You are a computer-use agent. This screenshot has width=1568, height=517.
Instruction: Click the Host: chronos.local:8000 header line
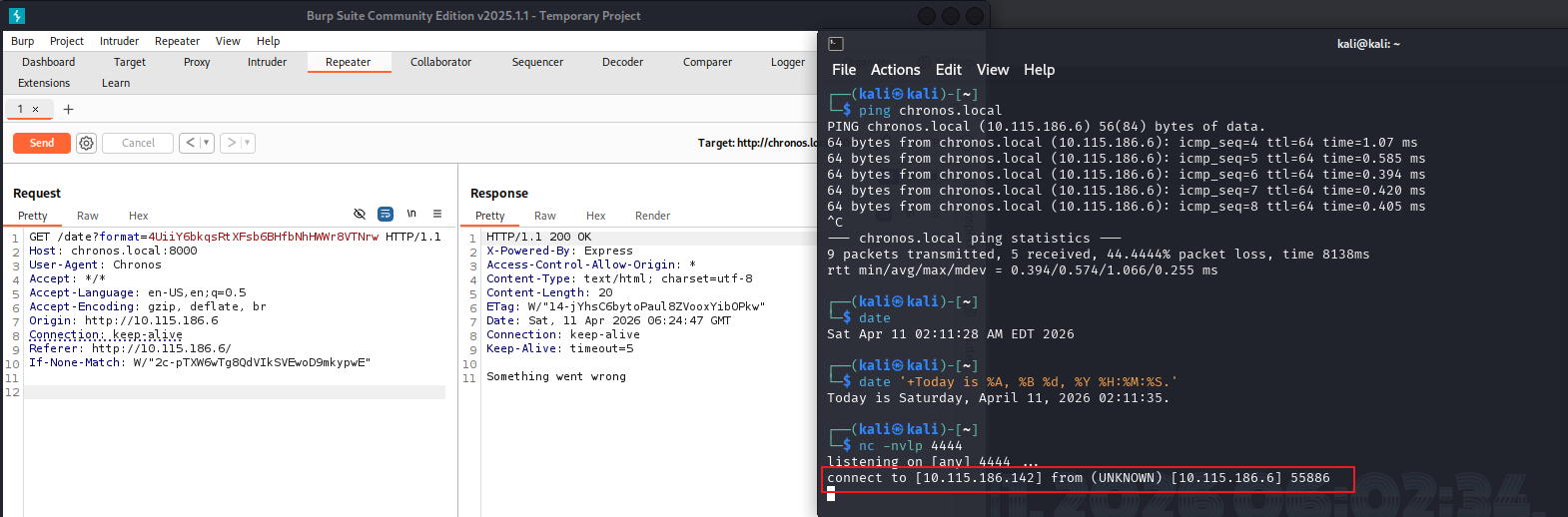(113, 251)
